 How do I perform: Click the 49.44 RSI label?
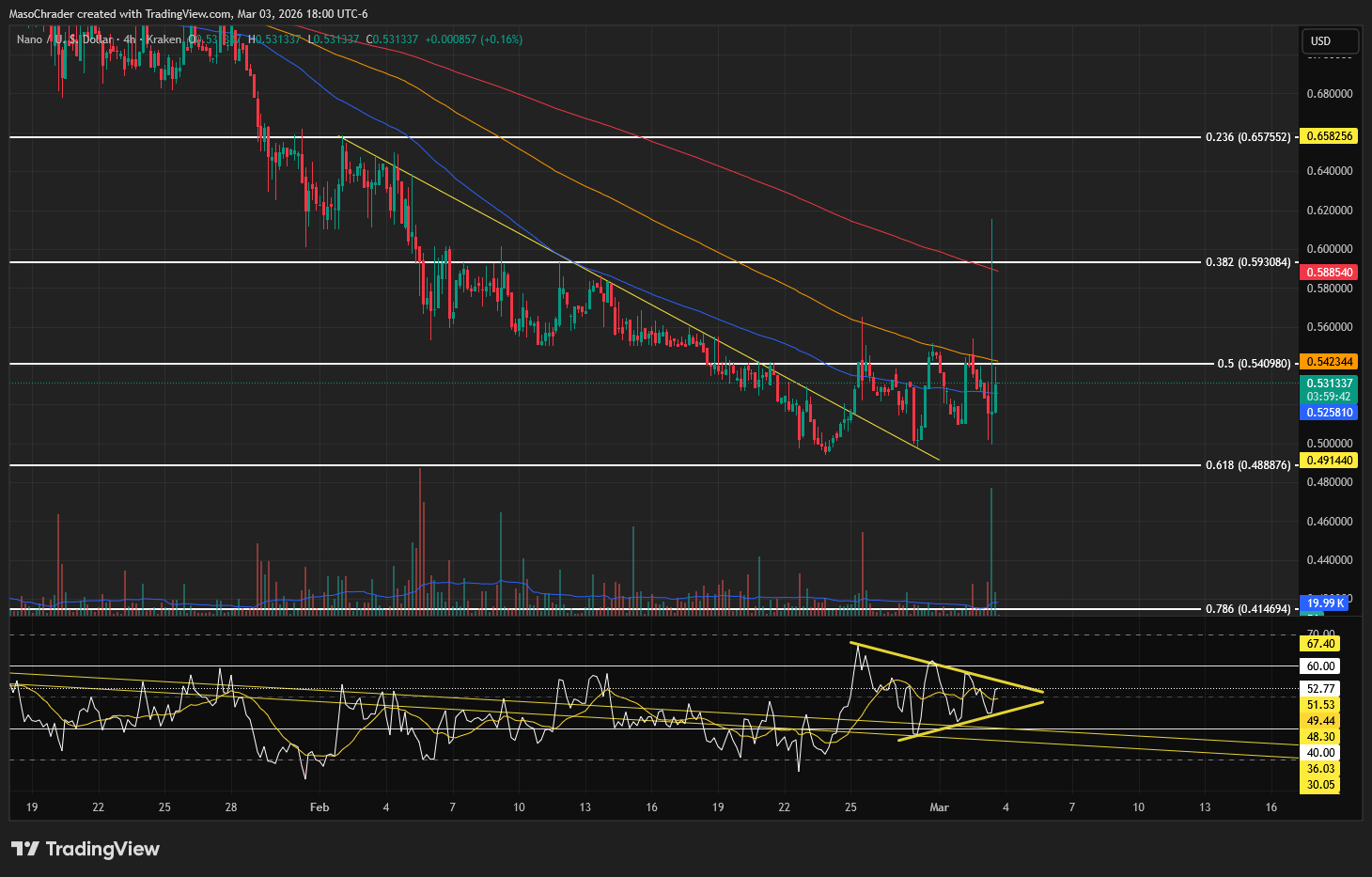coord(1320,721)
